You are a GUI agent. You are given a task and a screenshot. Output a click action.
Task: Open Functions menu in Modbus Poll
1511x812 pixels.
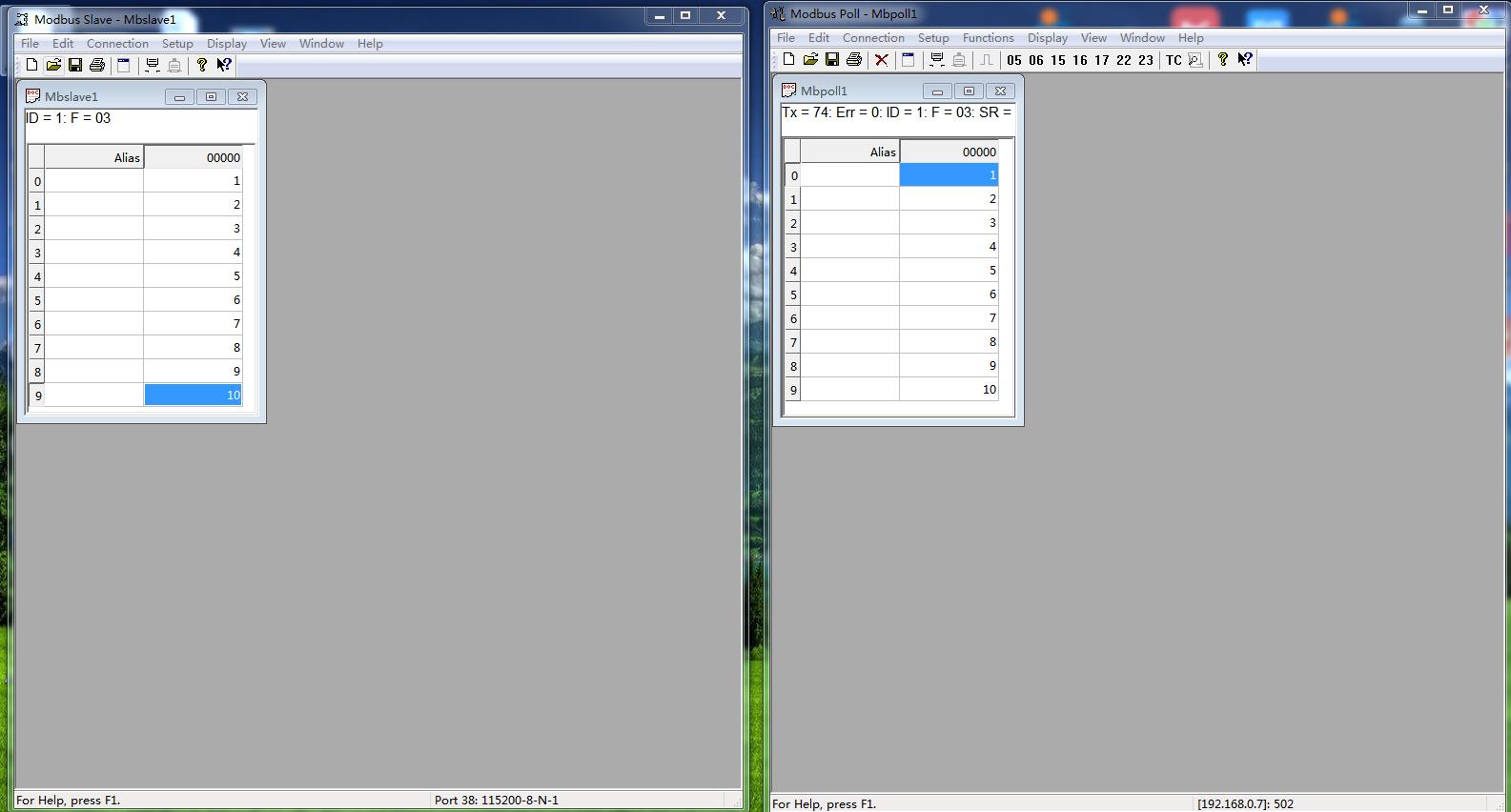[988, 38]
